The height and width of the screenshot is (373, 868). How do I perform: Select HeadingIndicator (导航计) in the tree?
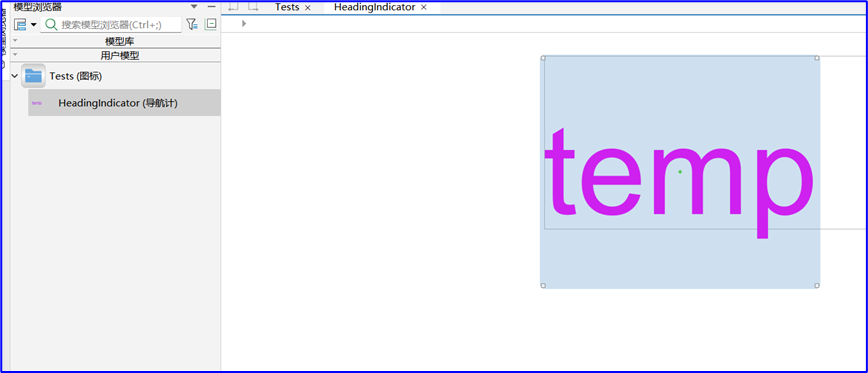[x=124, y=103]
